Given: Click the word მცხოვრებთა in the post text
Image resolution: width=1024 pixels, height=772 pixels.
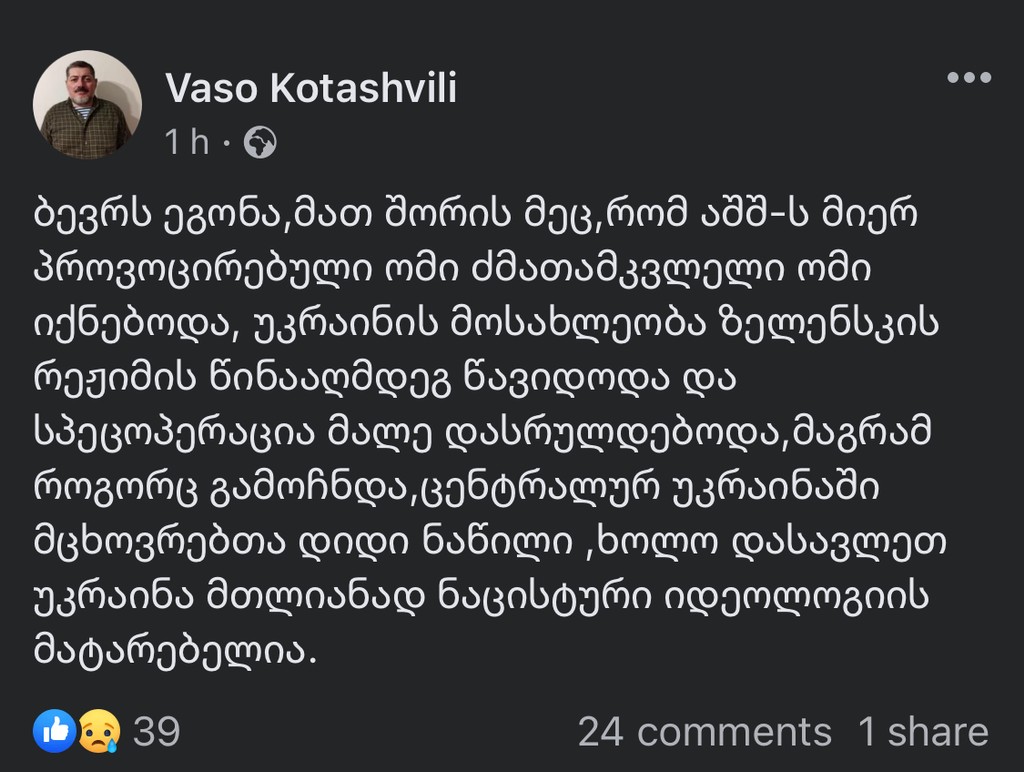Looking at the screenshot, I should point(159,542).
